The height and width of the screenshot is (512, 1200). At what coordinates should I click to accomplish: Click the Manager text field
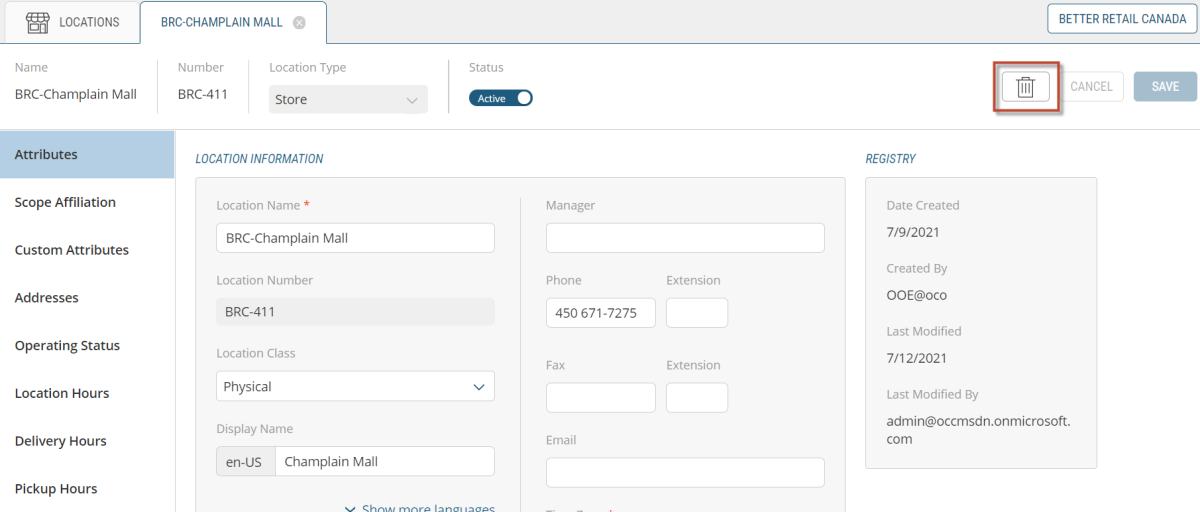[x=685, y=238]
